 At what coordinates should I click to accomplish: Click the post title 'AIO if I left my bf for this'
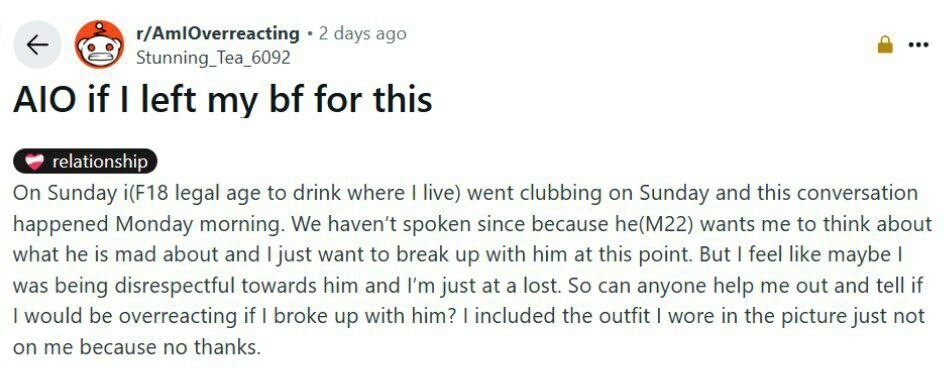[223, 100]
